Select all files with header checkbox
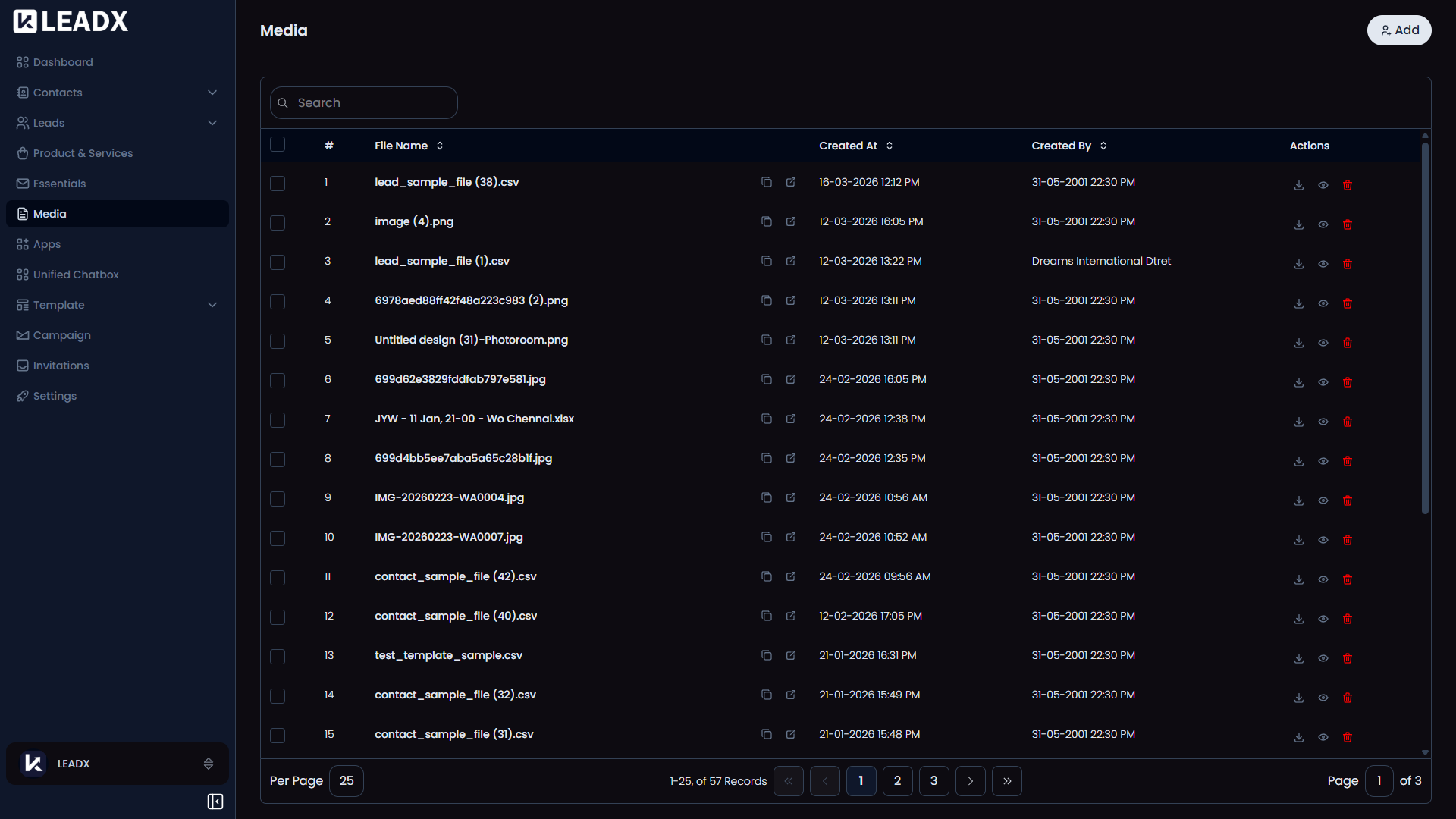 (278, 144)
